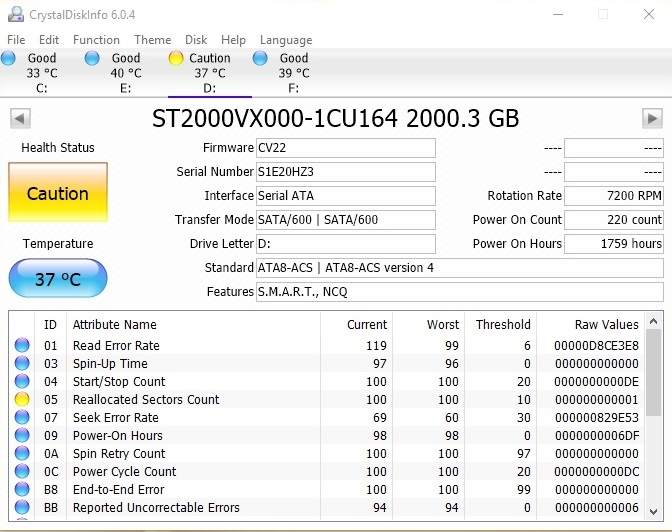Click the Raw Values column header

[591, 325]
